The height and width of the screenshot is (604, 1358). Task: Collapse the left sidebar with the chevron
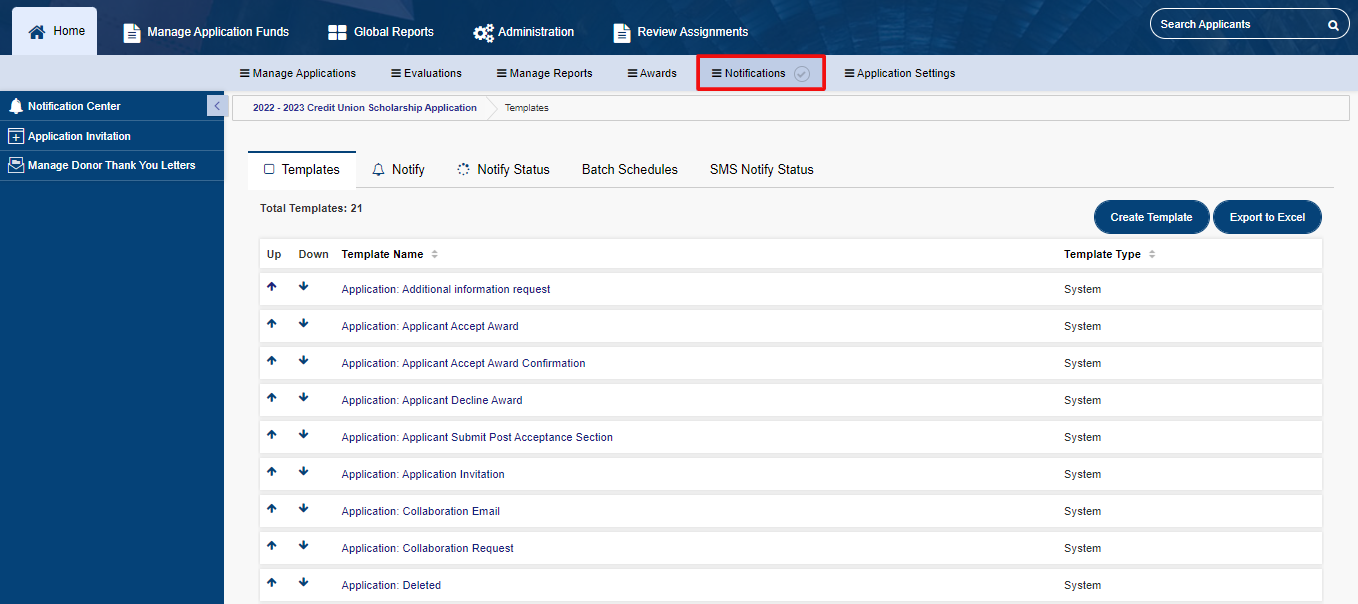[216, 105]
